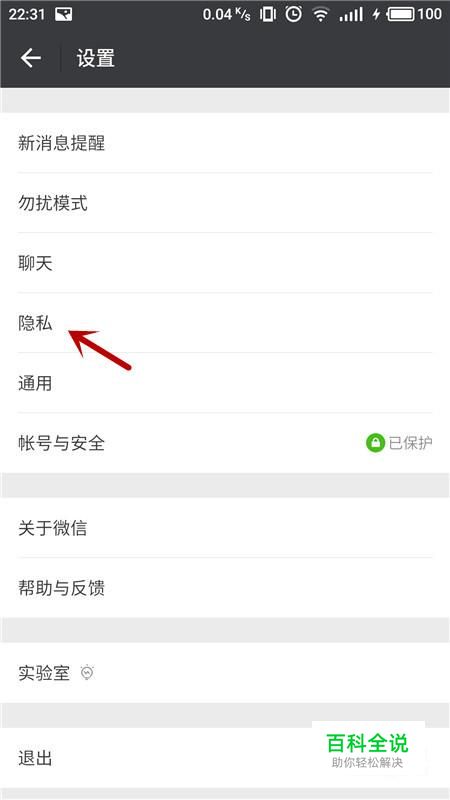450x800 pixels.
Task: Open the 聊天 settings entry
Action: click(225, 263)
